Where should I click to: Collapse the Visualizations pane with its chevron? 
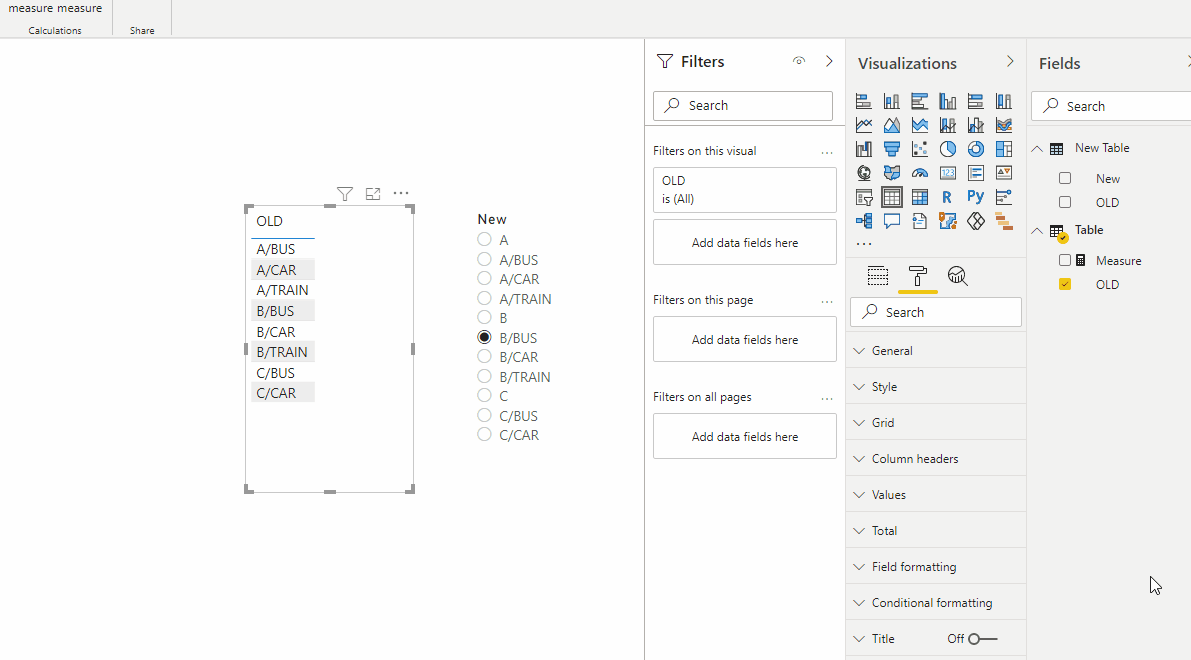(x=1009, y=61)
